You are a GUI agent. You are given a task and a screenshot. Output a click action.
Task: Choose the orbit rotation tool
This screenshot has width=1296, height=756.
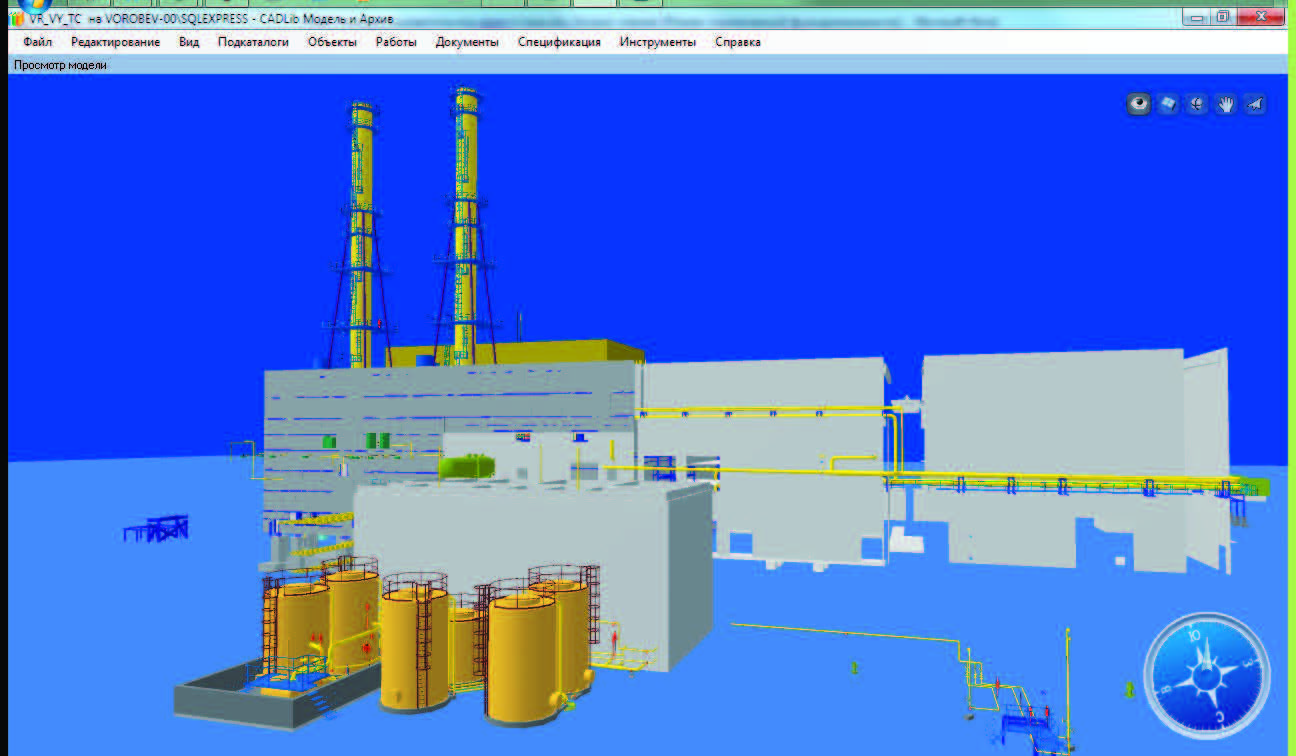(1196, 104)
